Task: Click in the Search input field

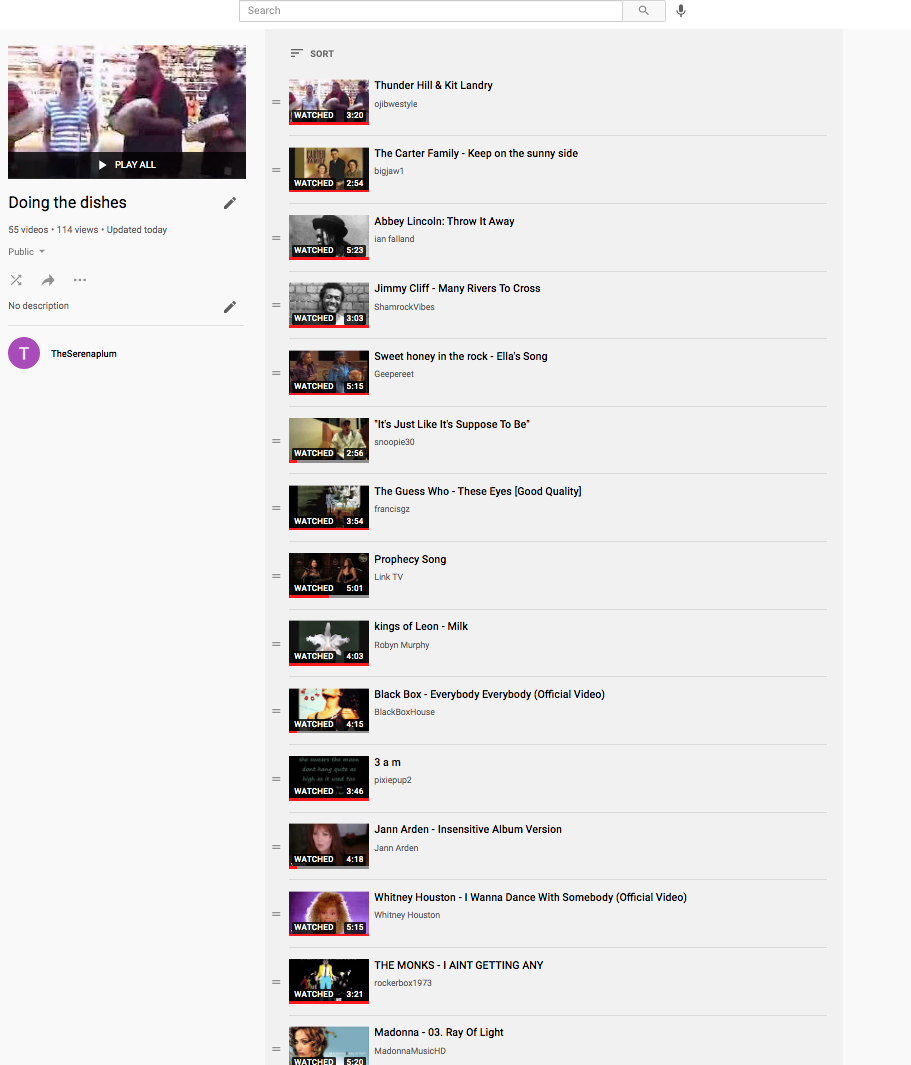Action: click(431, 11)
